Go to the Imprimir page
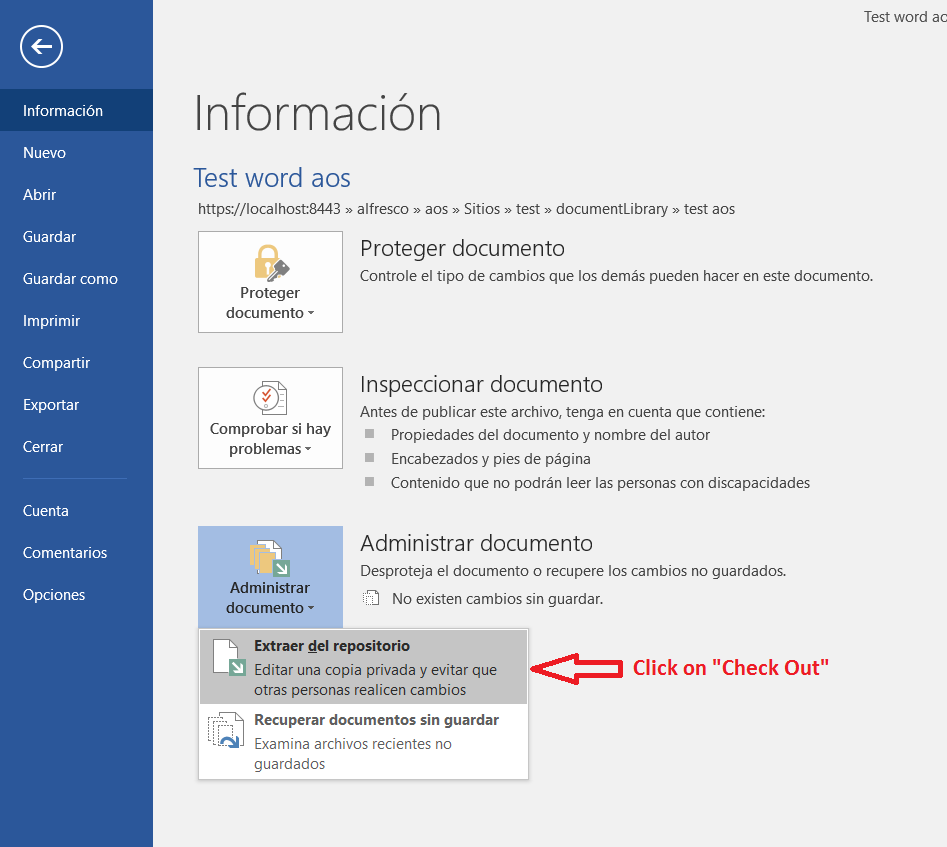 point(51,321)
